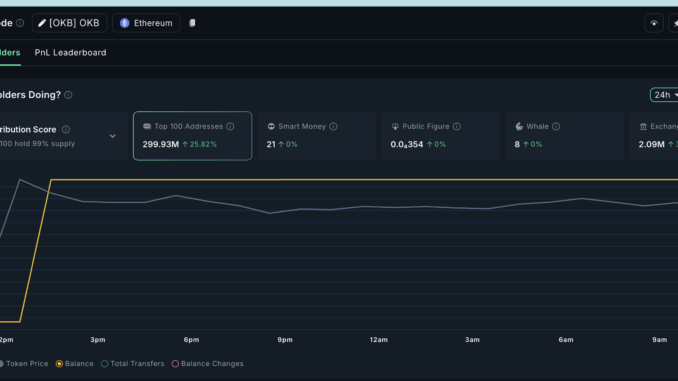Screen dimensions: 678x381
Task: Click the eye watch icon button
Action: 654,23
